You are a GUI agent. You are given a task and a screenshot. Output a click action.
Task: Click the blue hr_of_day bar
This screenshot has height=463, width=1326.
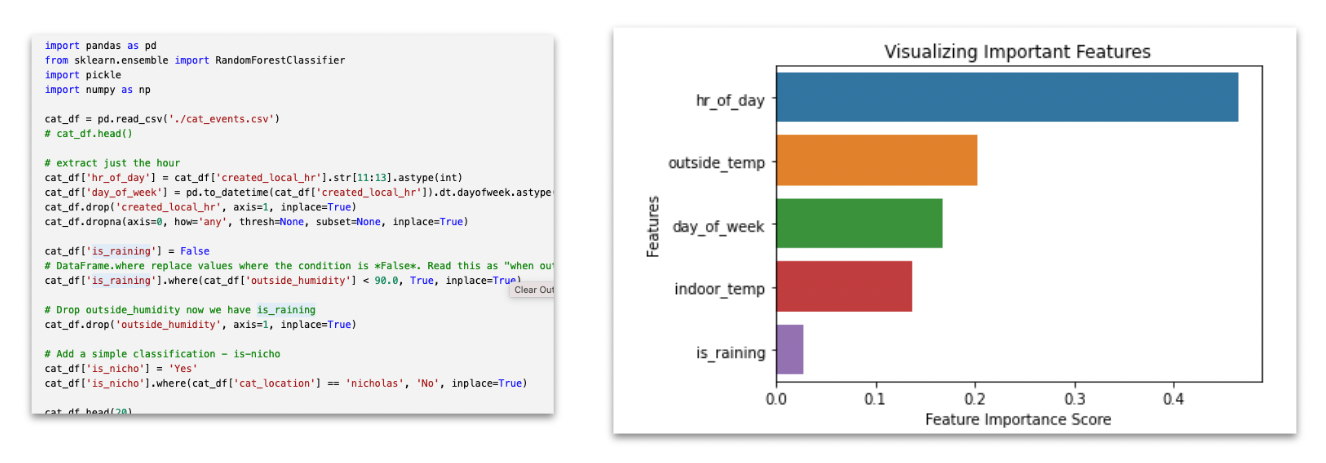point(1007,97)
